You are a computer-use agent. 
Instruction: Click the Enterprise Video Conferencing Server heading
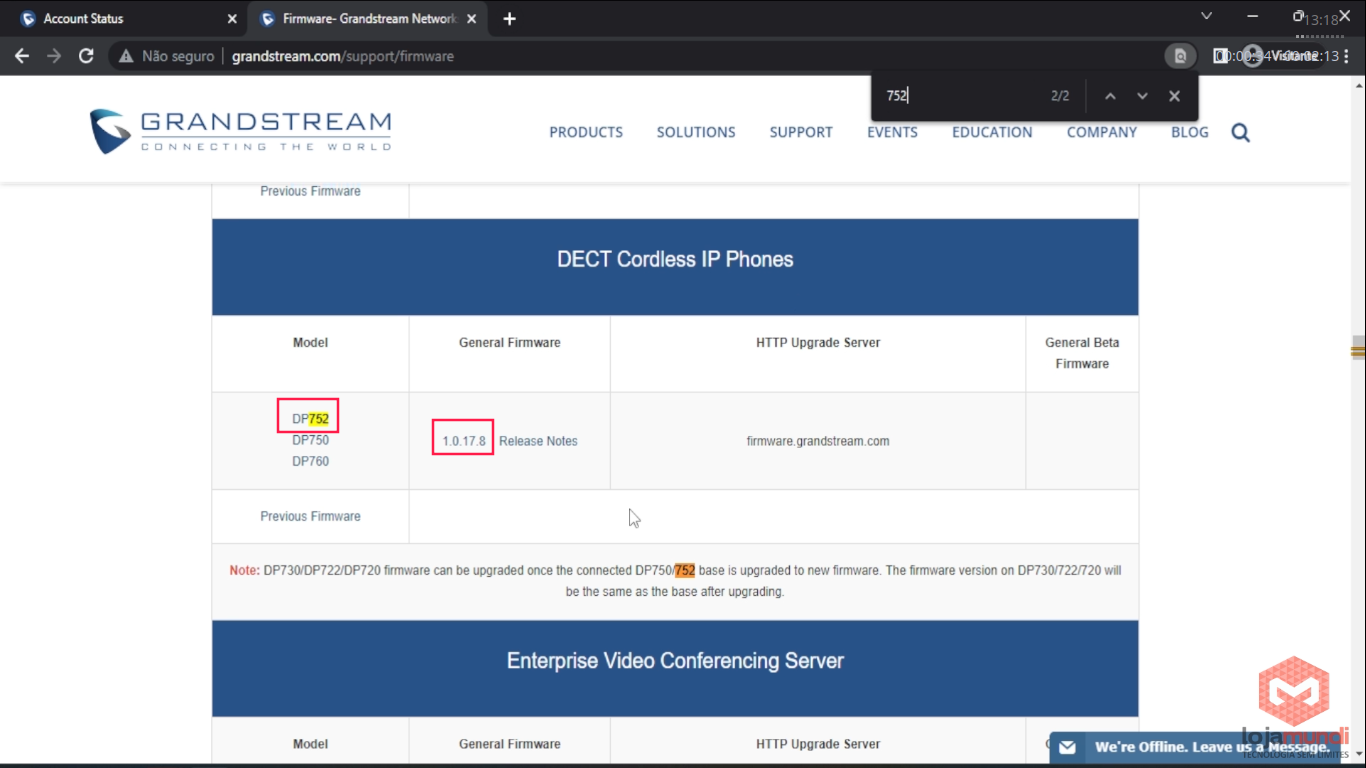point(675,661)
